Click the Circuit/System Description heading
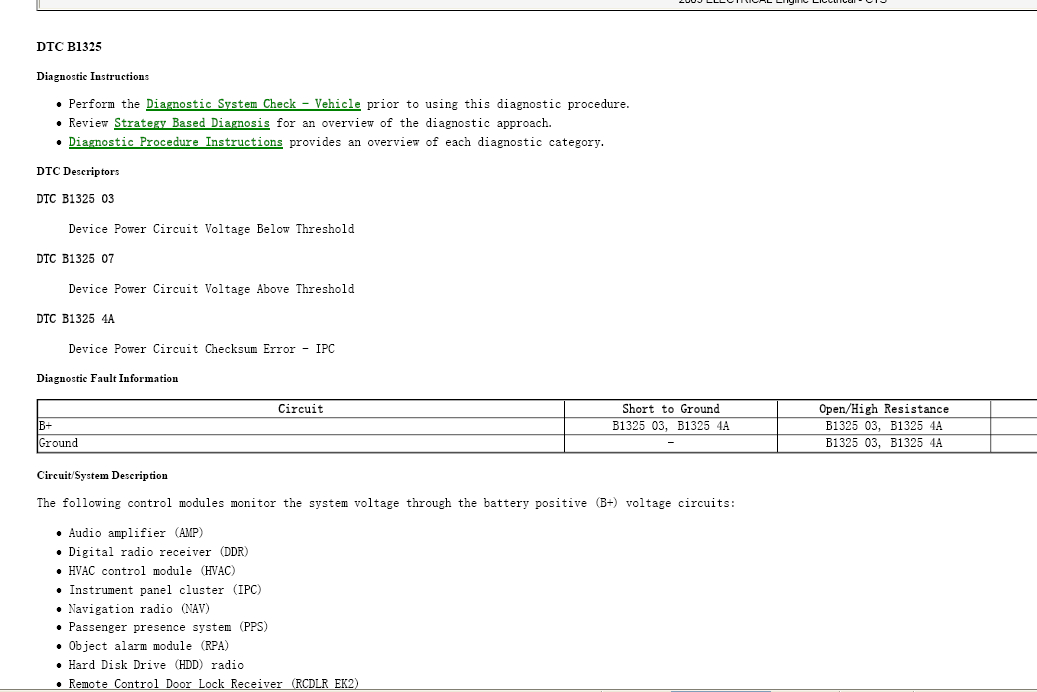1037x692 pixels. point(102,476)
